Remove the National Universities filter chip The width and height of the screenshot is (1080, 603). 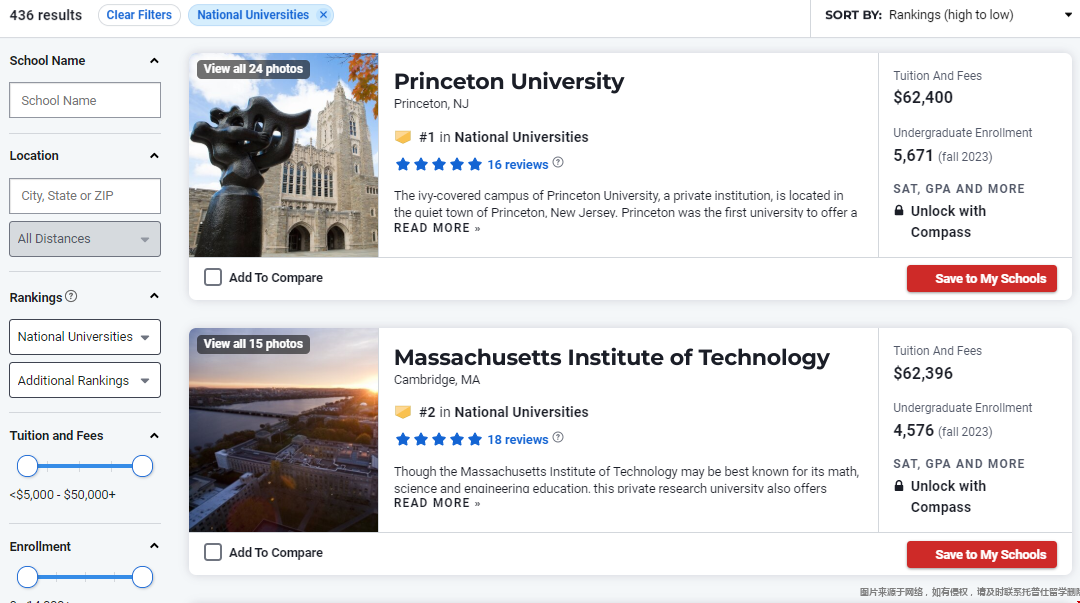[x=323, y=14]
